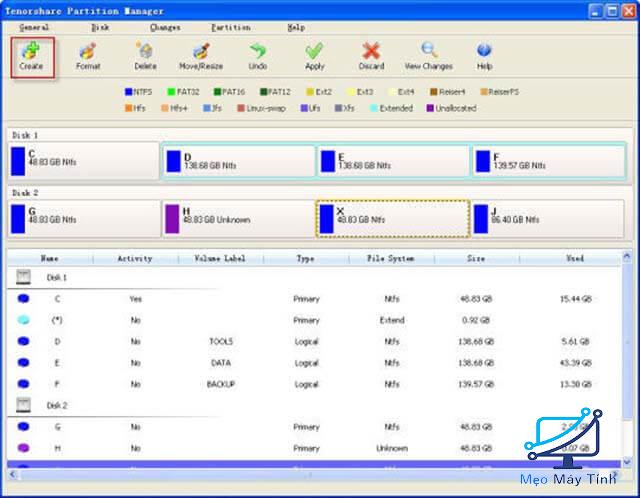Image resolution: width=640 pixels, height=498 pixels.
Task: Click the cyan icon of row (*)
Action: [x=23, y=320]
